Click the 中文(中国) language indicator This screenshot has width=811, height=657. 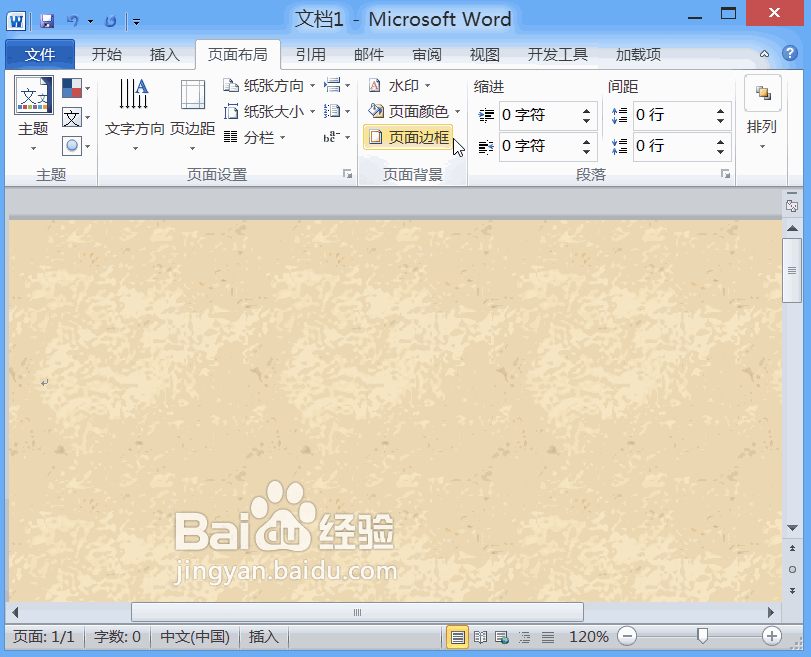tap(194, 637)
